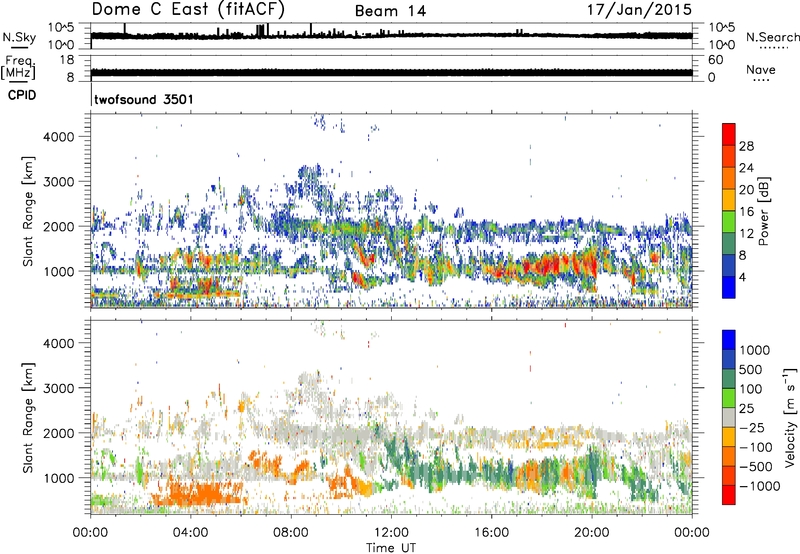The height and width of the screenshot is (554, 800).
Task: Click the '20:00' time axis tick
Action: click(591, 533)
